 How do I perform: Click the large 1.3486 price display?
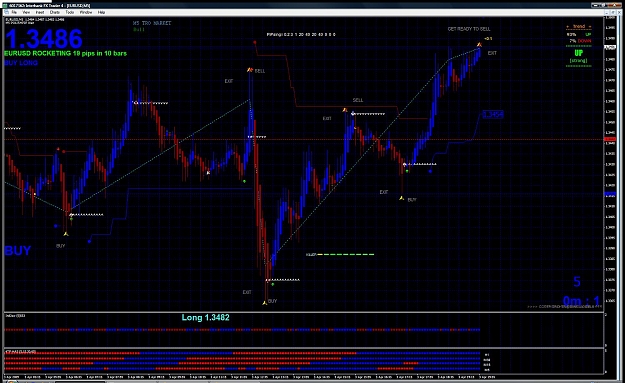tap(43, 39)
